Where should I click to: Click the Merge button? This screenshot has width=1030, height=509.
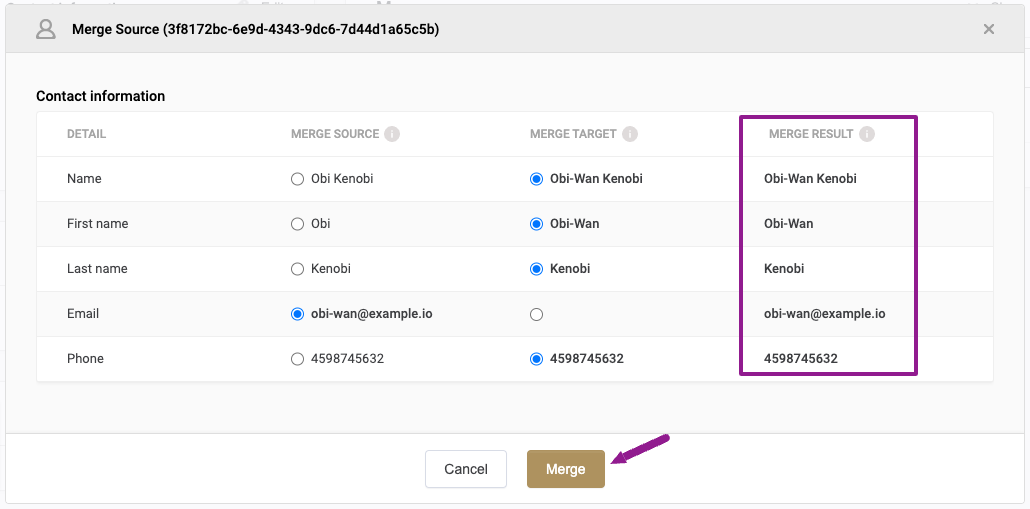point(566,469)
